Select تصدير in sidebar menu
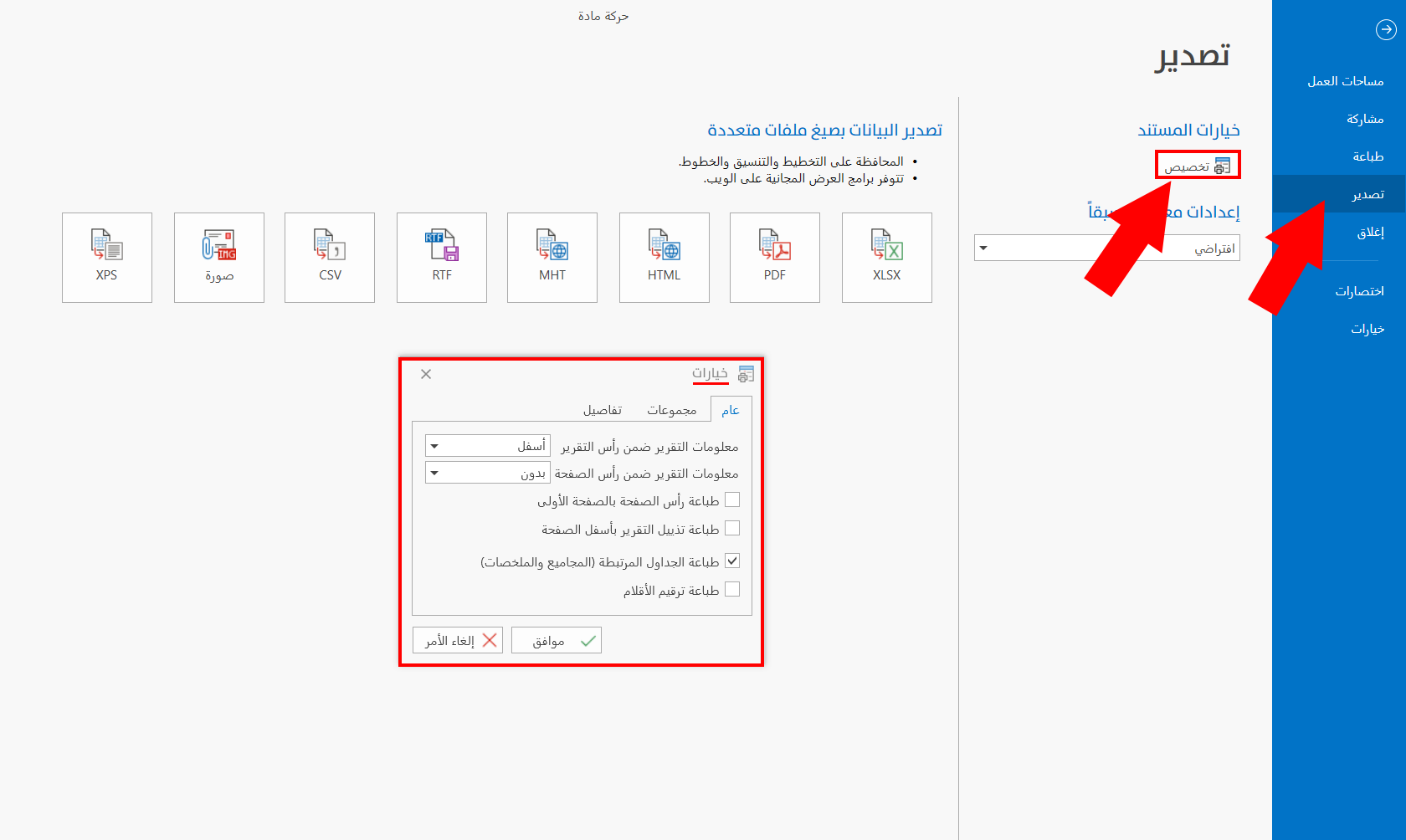This screenshot has height=840, width=1406. 1339,194
